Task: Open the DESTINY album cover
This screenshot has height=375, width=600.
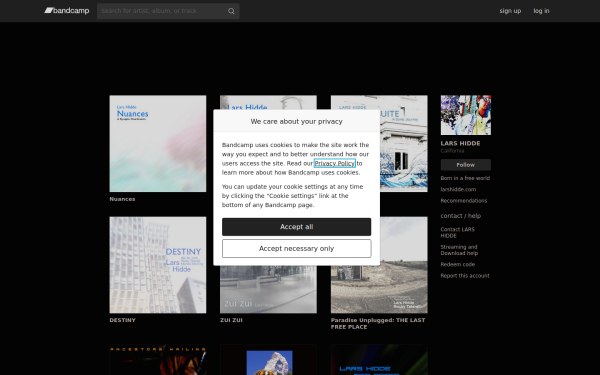Action: 158,265
